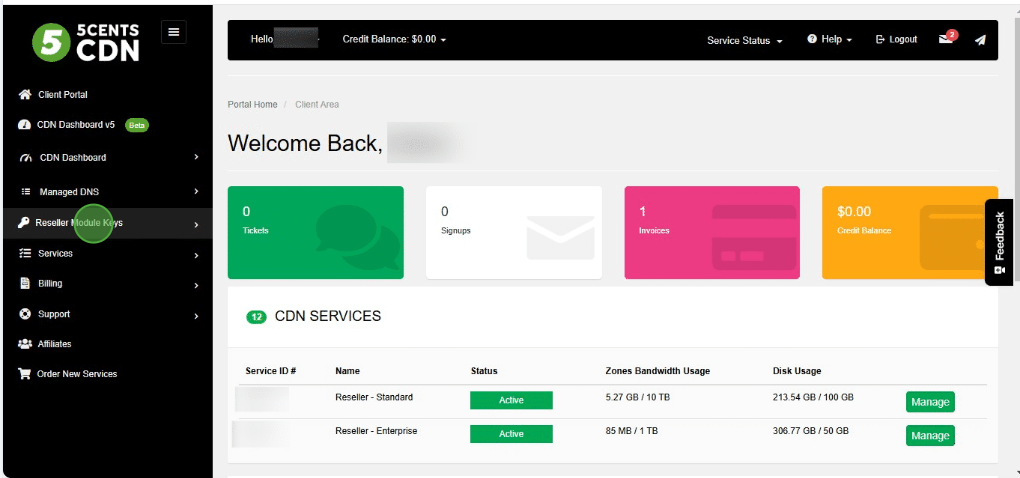Screen dimensions: 1020x478
Task: Expand the Billing submenu chevron
Action: (196, 285)
